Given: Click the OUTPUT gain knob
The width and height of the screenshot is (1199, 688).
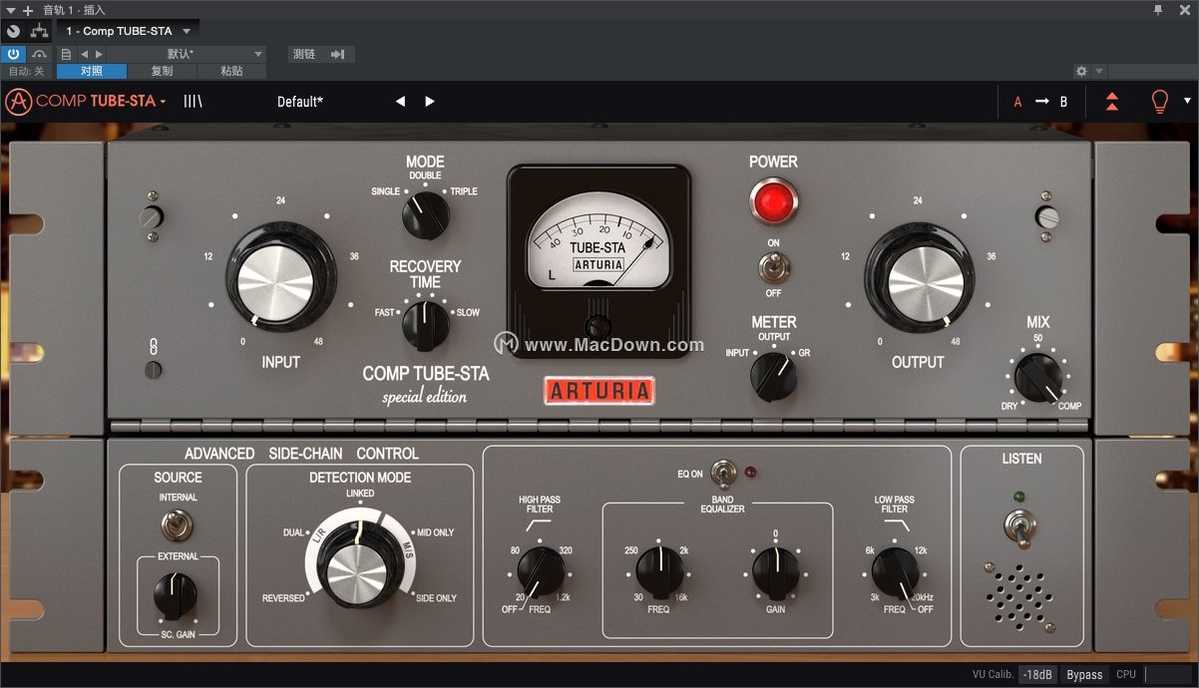Looking at the screenshot, I should (x=918, y=277).
